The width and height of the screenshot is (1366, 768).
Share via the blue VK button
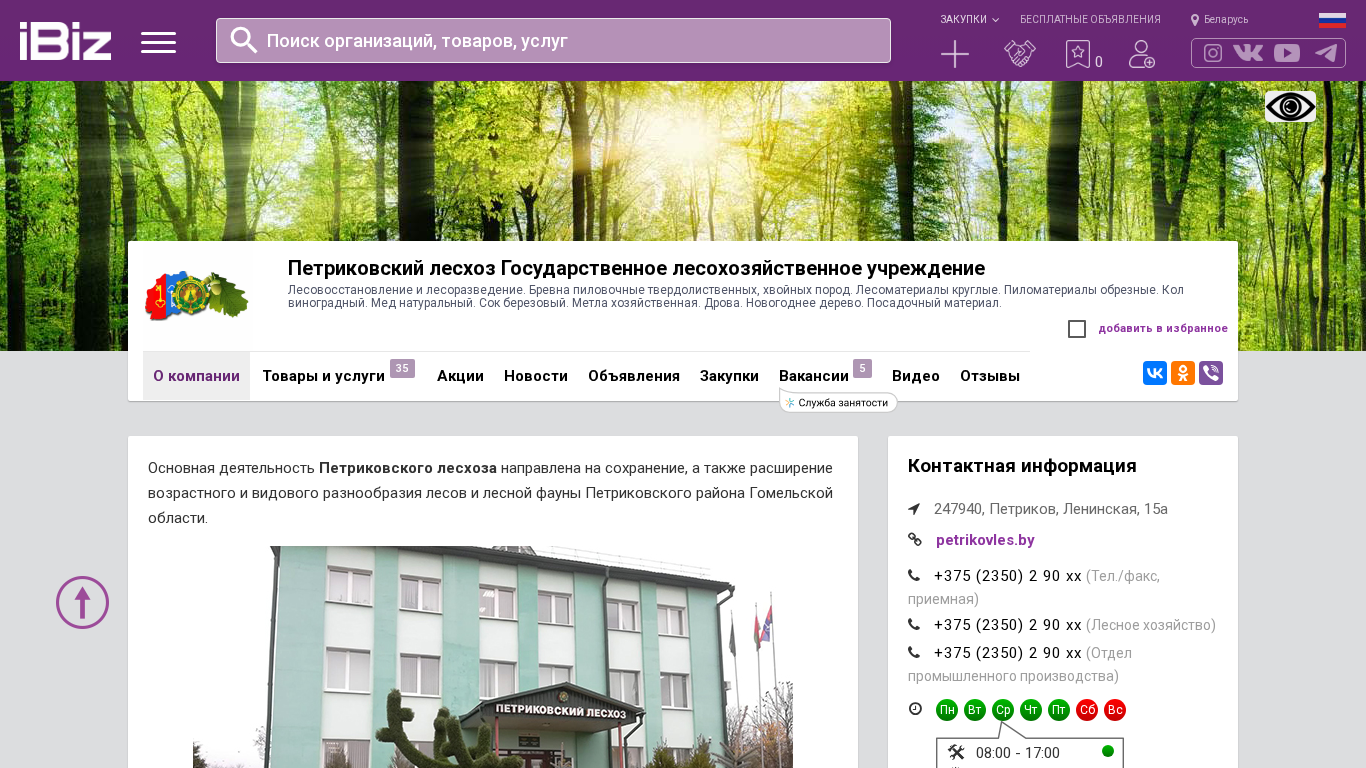(x=1155, y=373)
